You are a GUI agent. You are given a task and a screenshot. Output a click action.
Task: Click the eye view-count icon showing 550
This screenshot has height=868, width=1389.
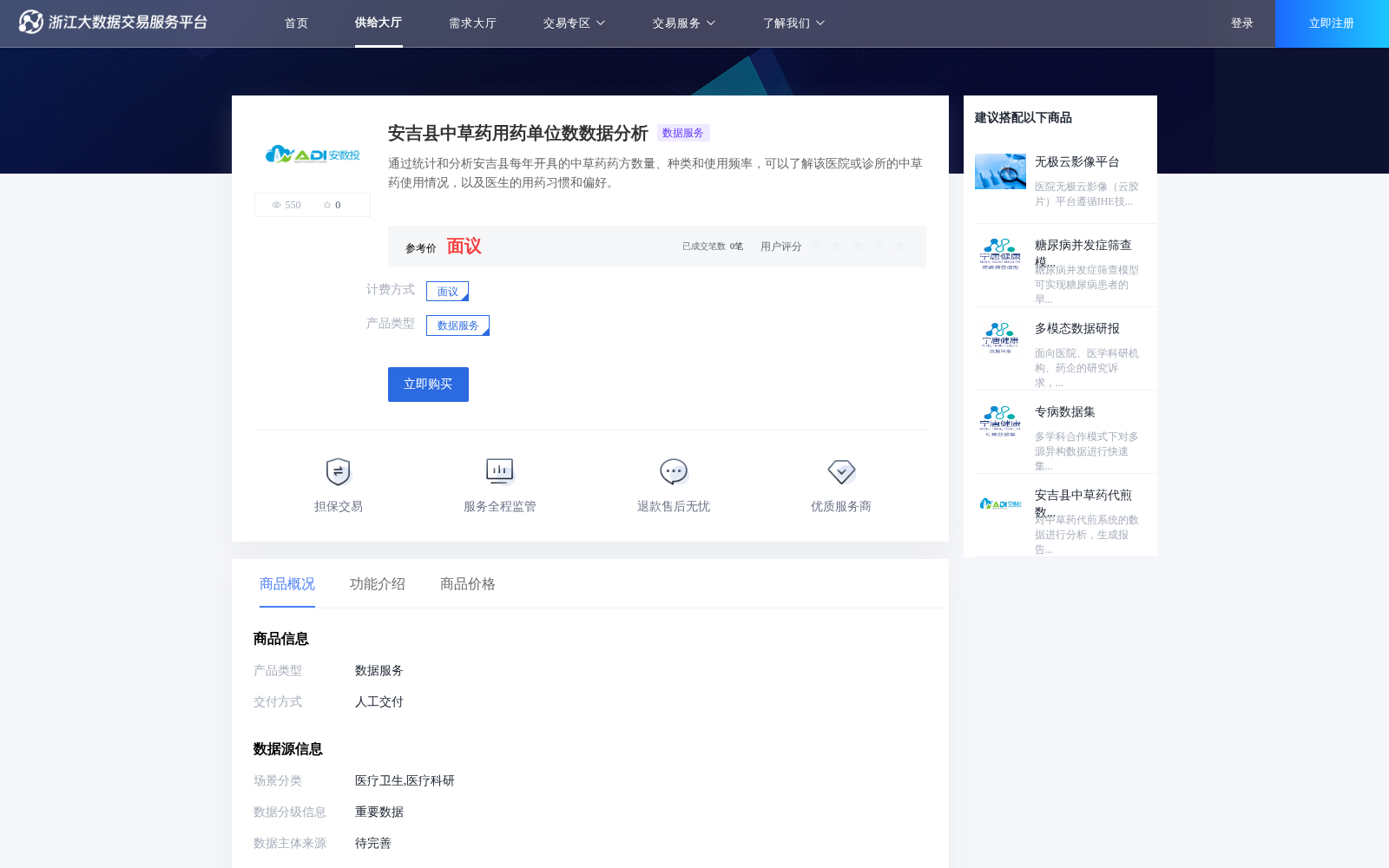coord(277,205)
